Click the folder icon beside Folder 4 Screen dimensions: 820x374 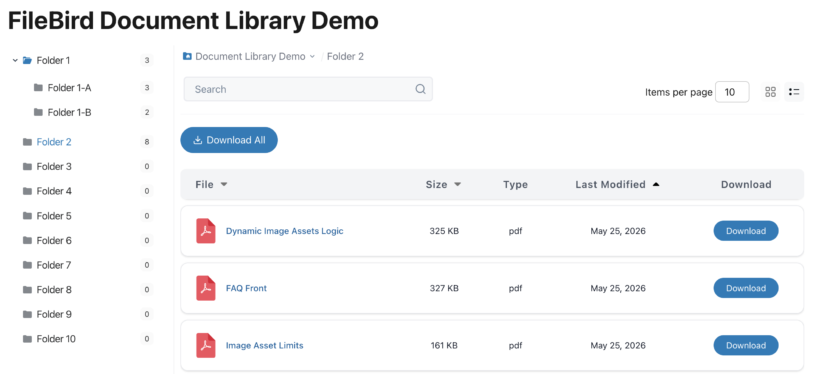27,191
